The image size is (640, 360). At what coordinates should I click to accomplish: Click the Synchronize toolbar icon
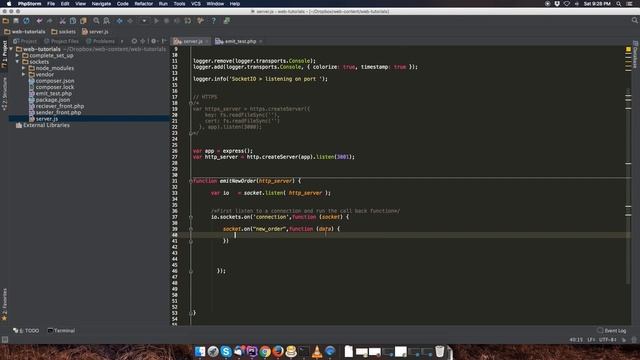[26, 21]
